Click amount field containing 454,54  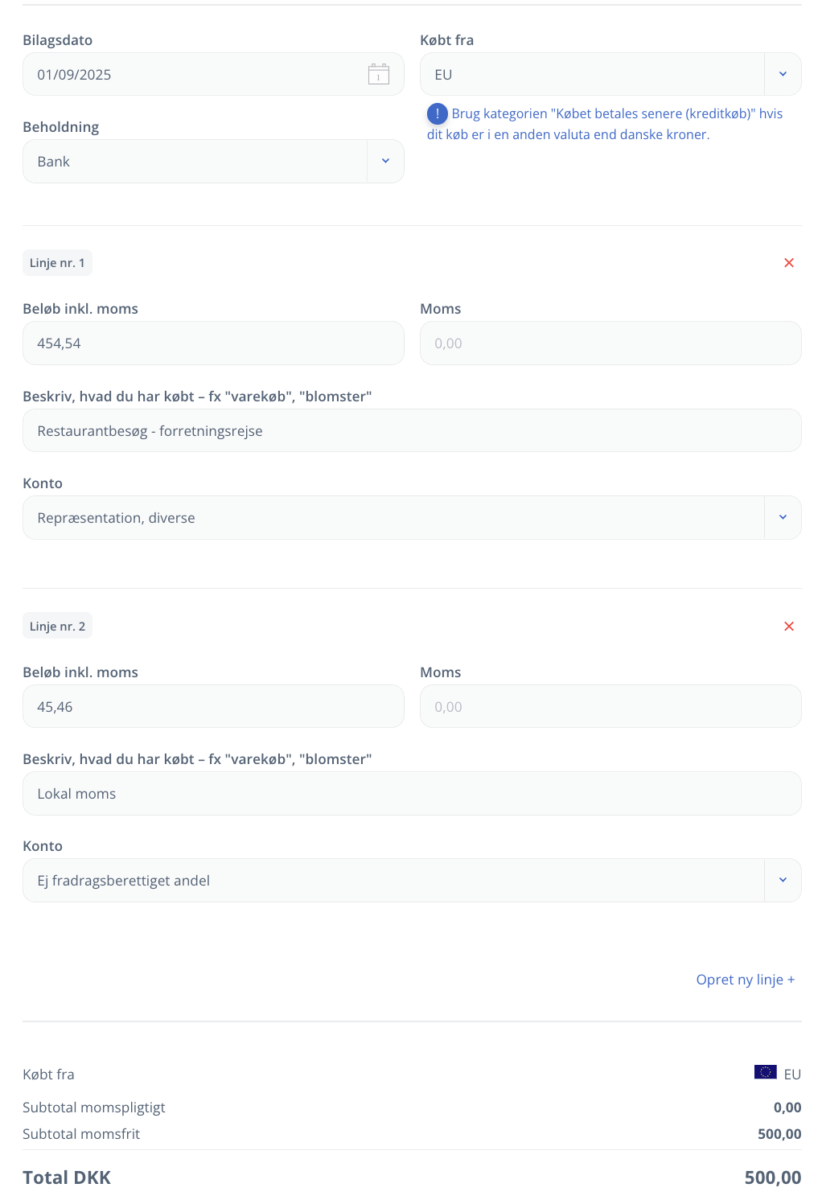[213, 343]
